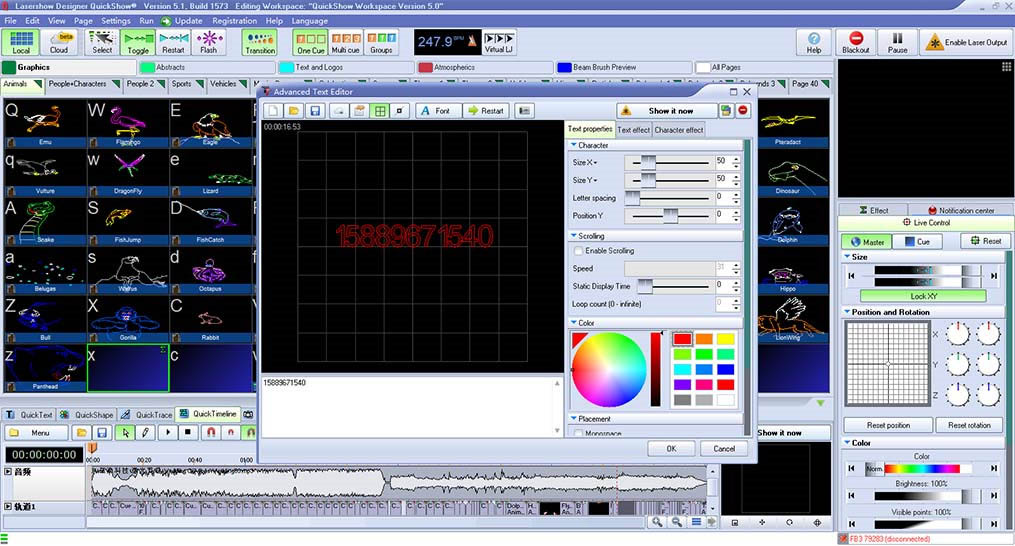Pick the yellow color swatch

pyautogui.click(x=725, y=339)
